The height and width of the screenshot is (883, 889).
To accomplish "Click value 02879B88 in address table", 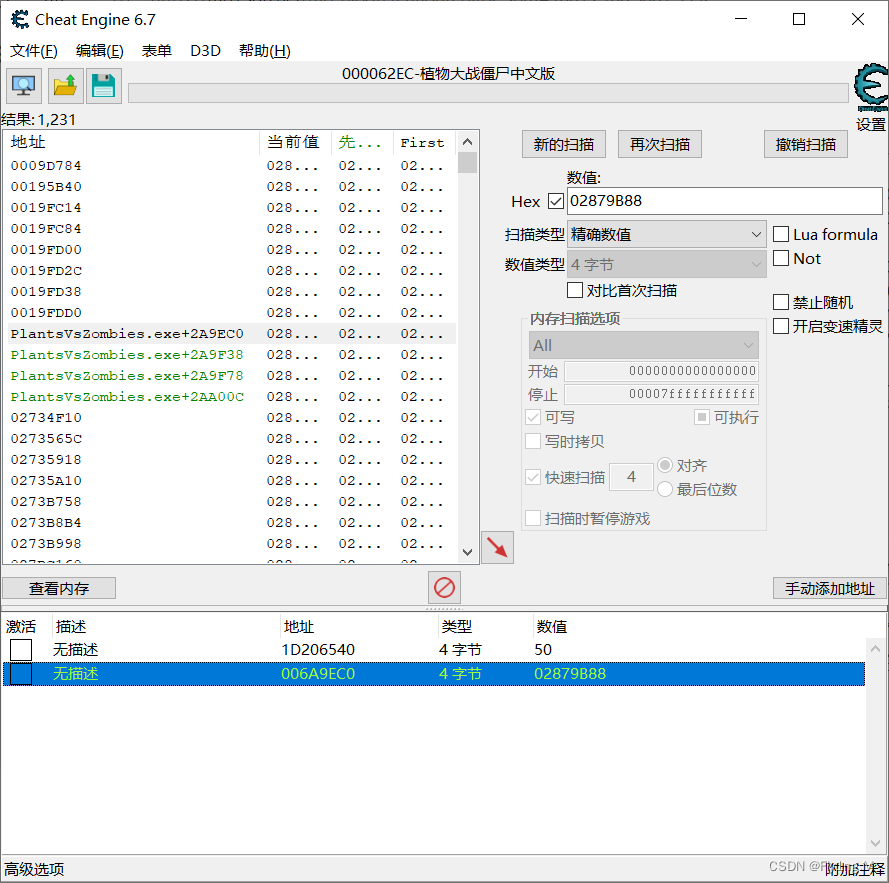I will coord(570,674).
